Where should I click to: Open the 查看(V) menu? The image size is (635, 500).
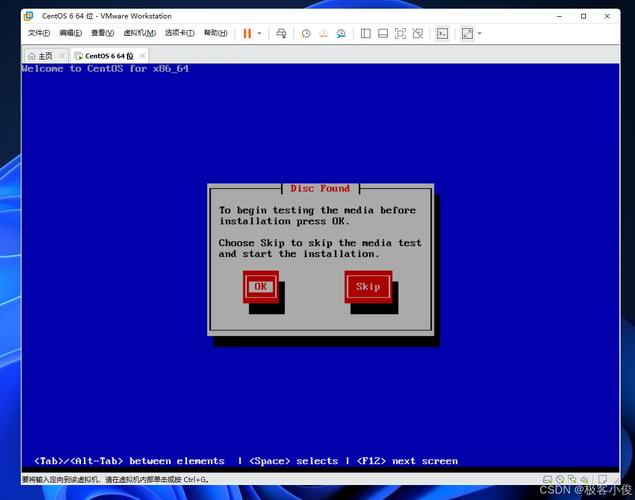pyautogui.click(x=102, y=33)
